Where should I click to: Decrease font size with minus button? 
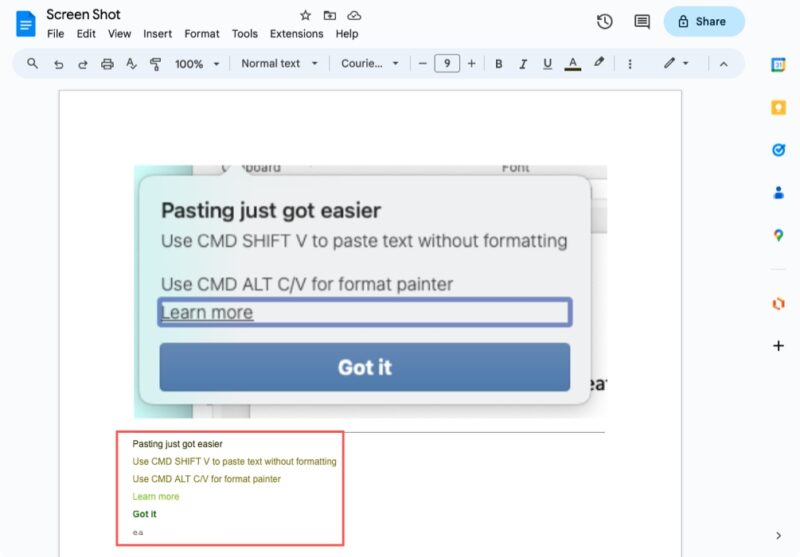[422, 64]
